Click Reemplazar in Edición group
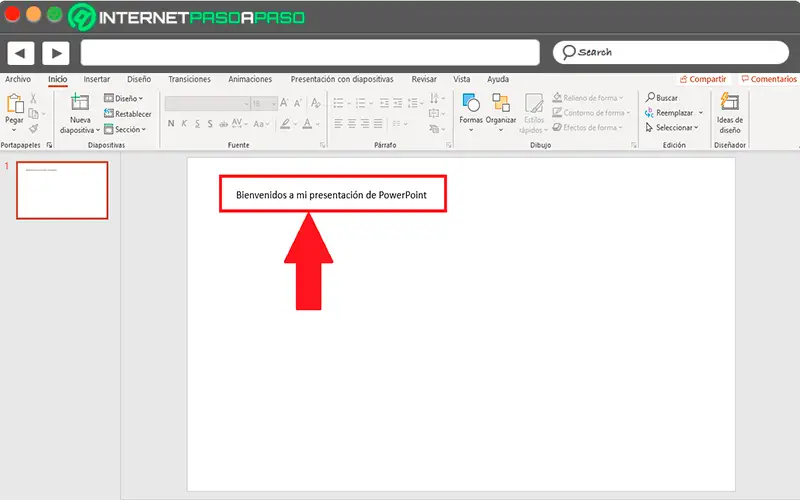The height and width of the screenshot is (500, 800). click(674, 113)
